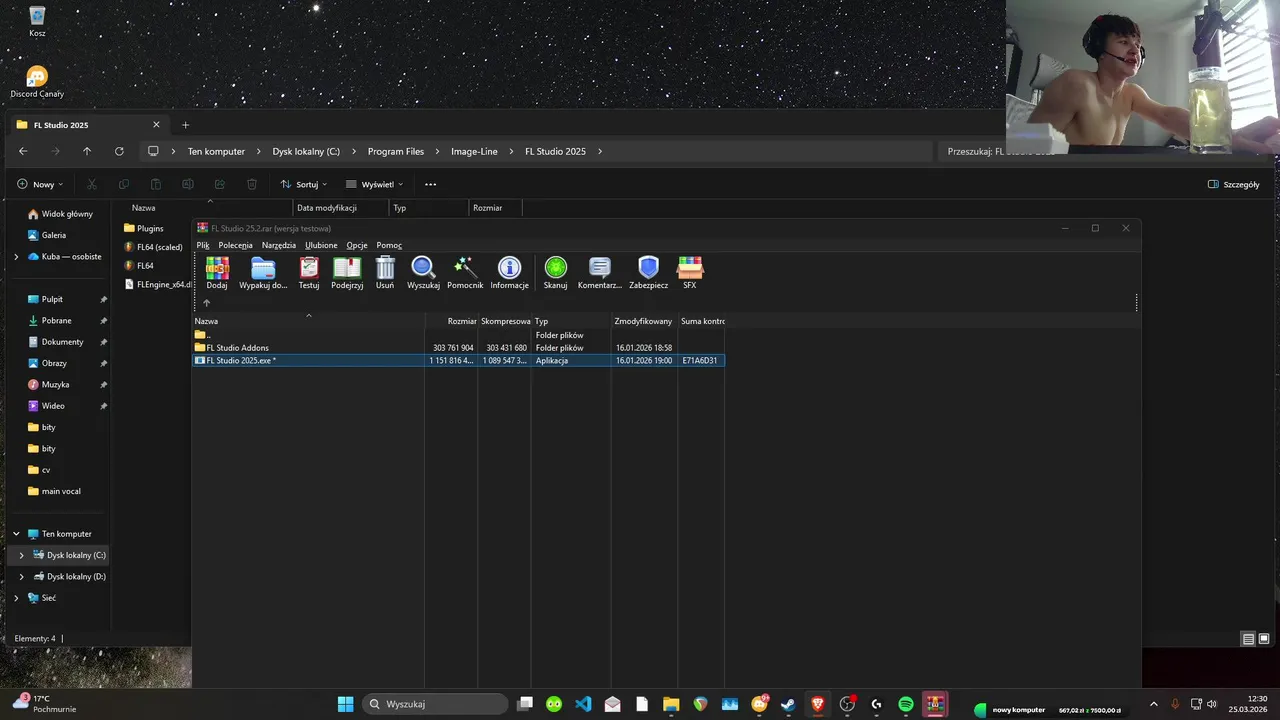Sort WinRAR list by Skompresowany column
Image resolution: width=1280 pixels, height=720 pixels.
(504, 321)
